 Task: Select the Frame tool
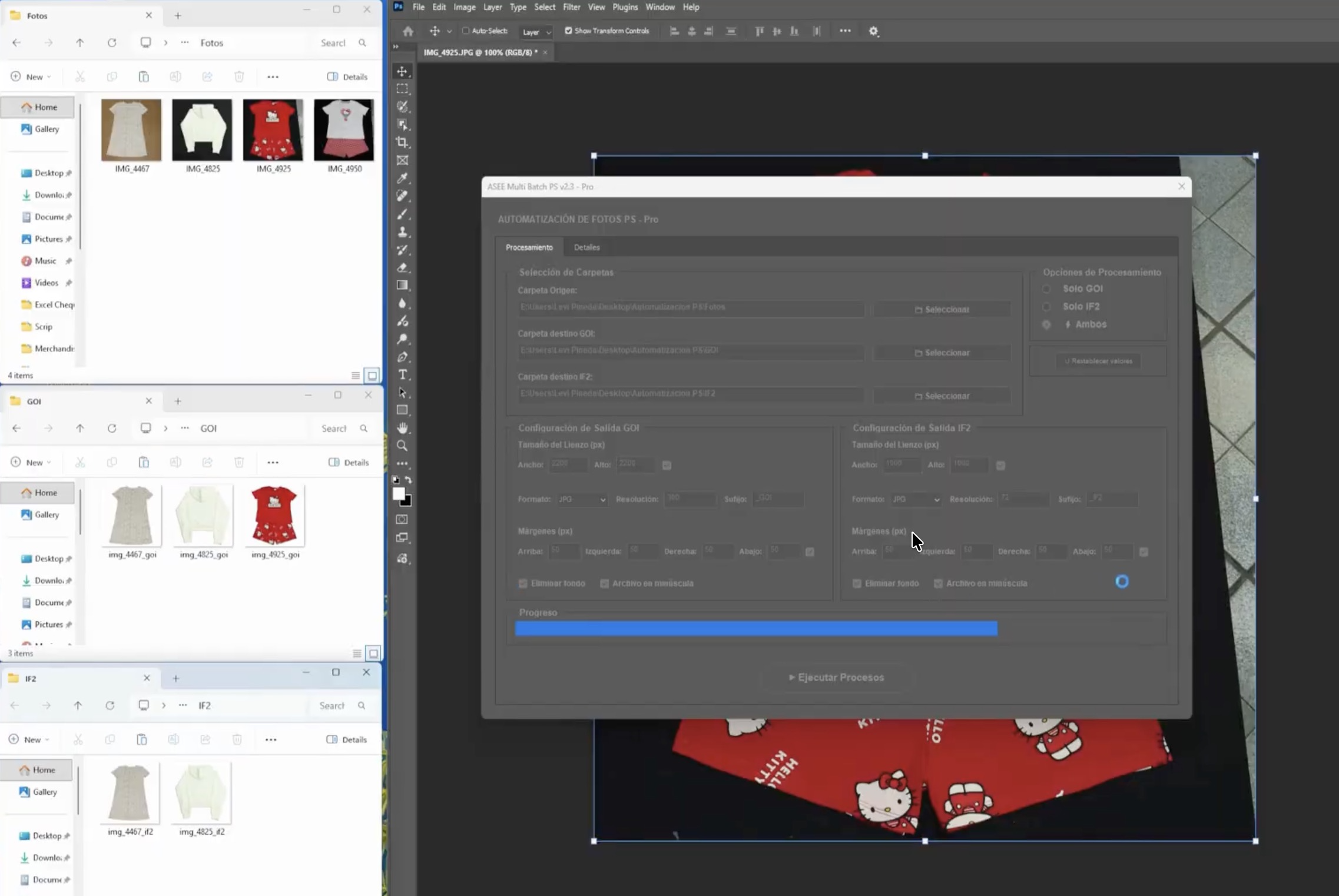tap(402, 160)
